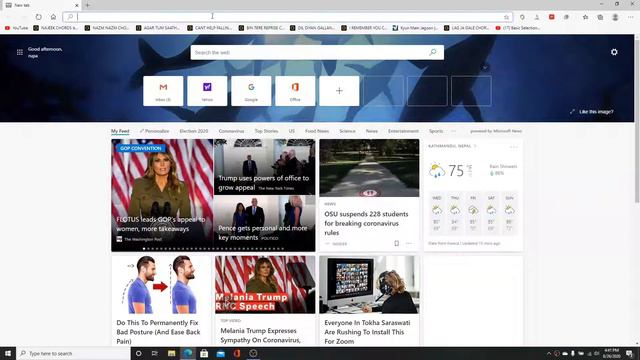
Task: Switch to the Sports tab
Action: tap(436, 131)
